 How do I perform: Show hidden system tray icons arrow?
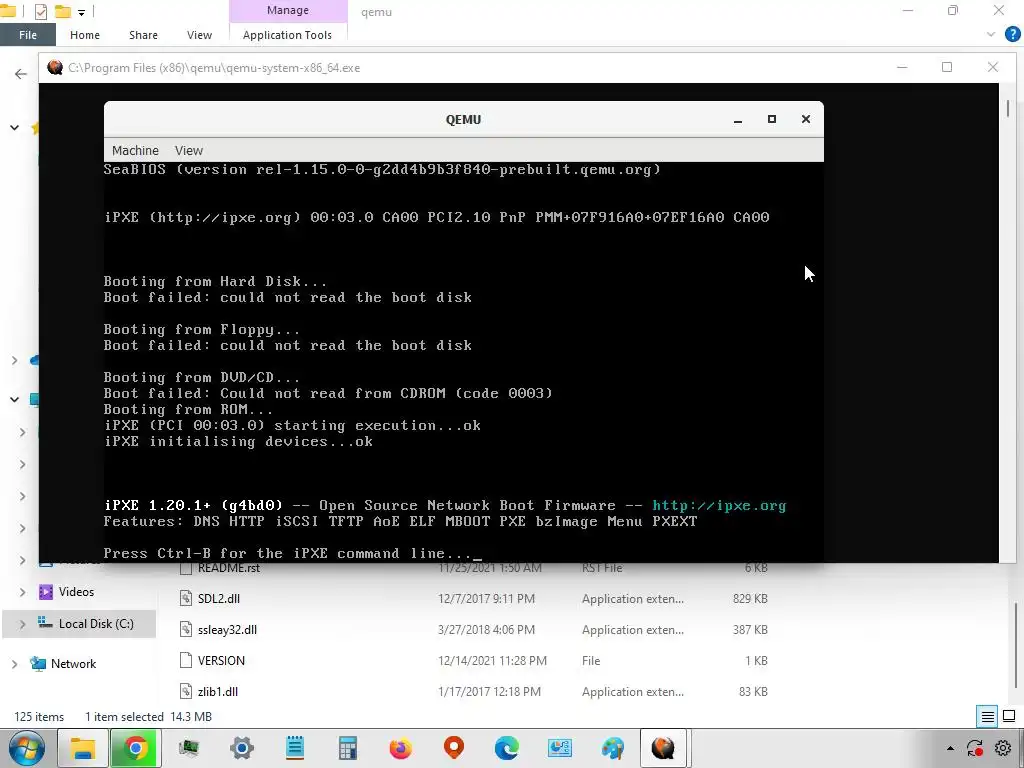(950, 748)
